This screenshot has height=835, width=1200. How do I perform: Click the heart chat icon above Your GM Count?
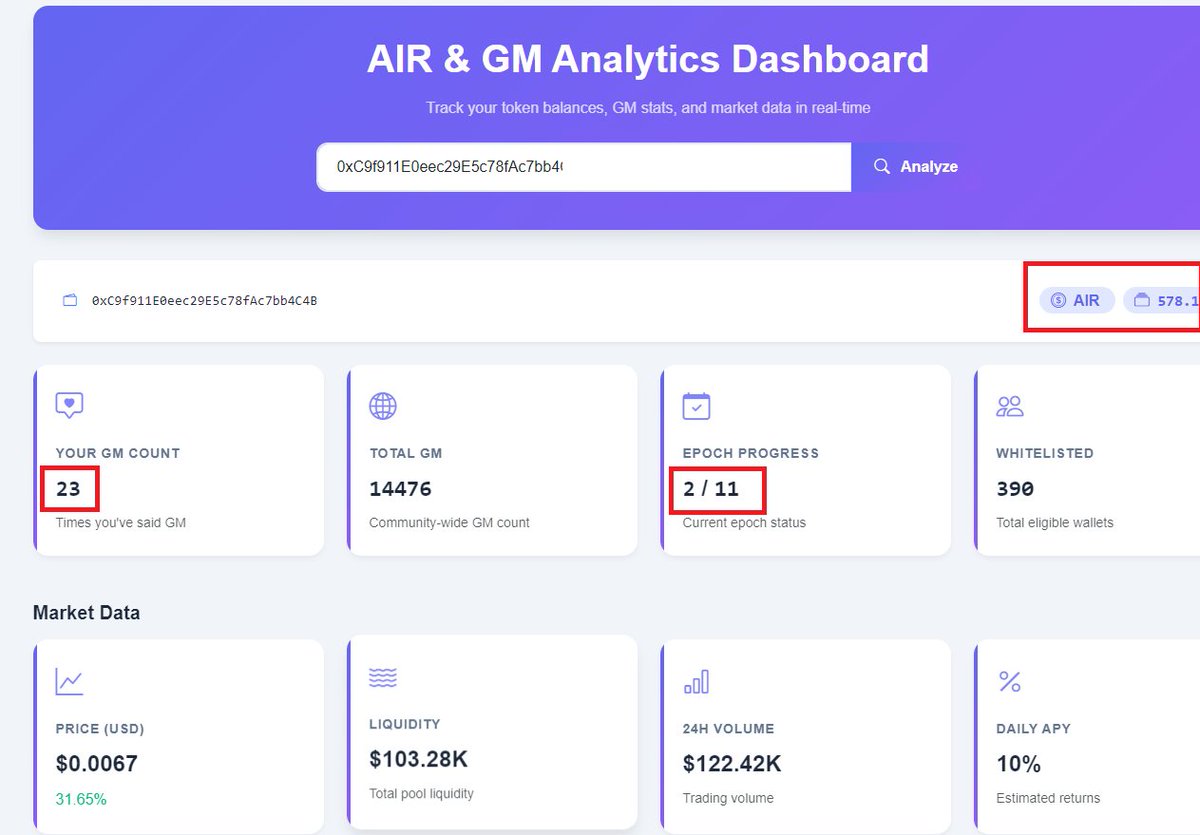click(x=69, y=405)
